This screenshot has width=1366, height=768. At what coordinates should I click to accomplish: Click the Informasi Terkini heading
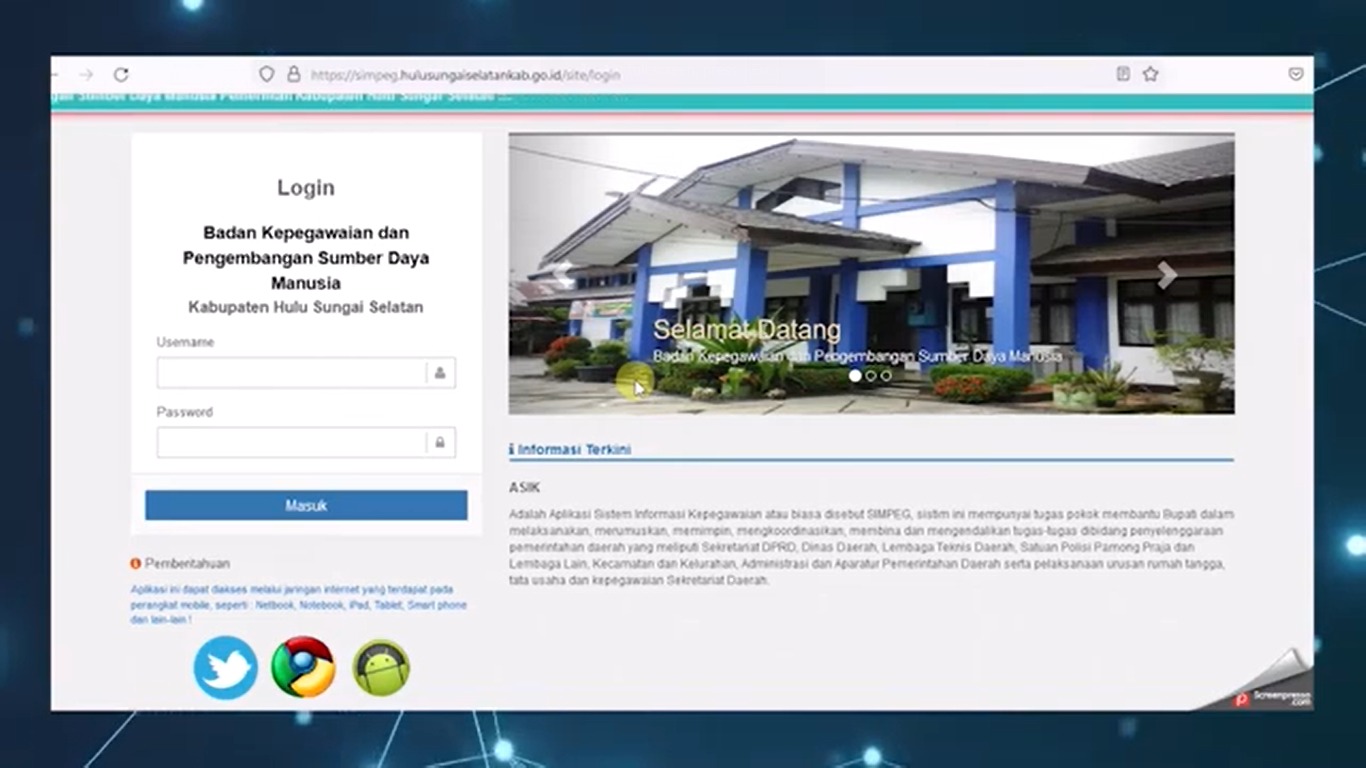pyautogui.click(x=574, y=450)
